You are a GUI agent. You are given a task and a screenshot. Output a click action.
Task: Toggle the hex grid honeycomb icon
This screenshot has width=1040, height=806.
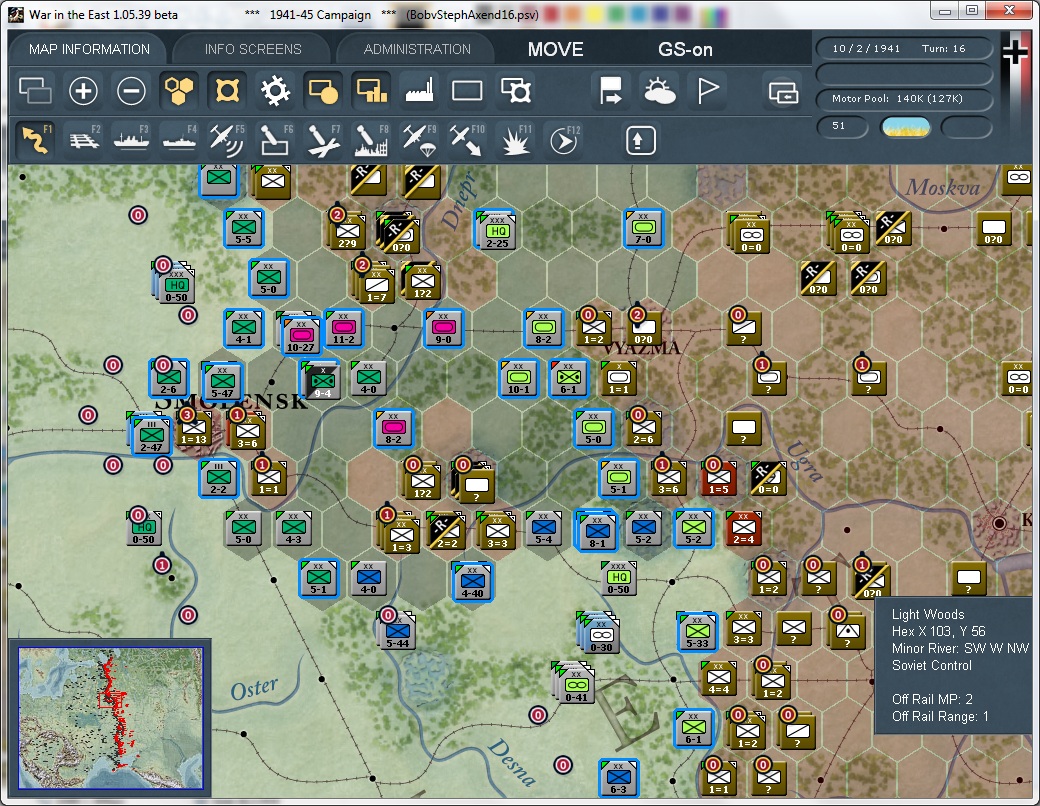[x=179, y=90]
